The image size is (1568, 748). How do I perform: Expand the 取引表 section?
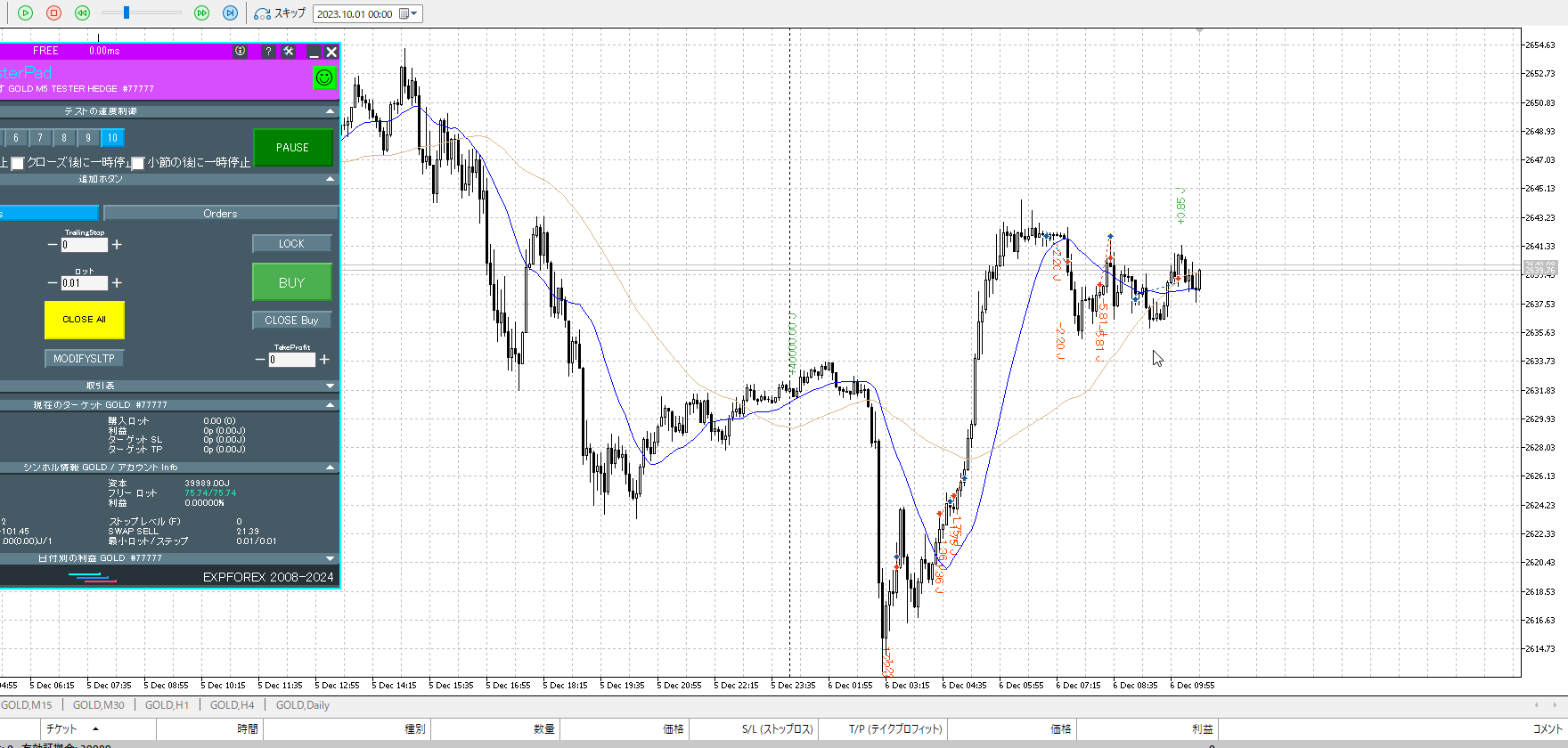point(331,386)
